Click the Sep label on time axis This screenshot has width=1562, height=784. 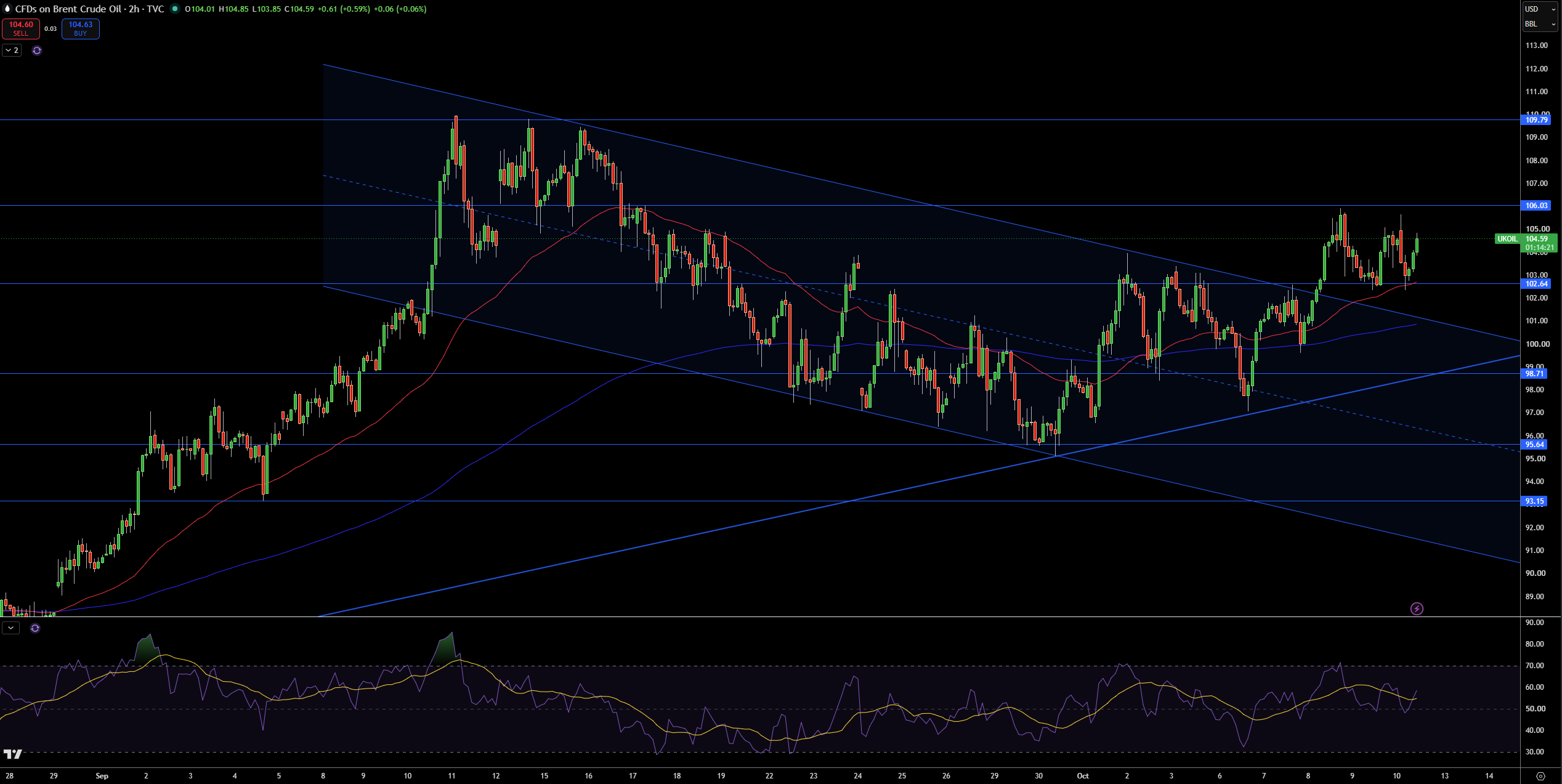102,776
